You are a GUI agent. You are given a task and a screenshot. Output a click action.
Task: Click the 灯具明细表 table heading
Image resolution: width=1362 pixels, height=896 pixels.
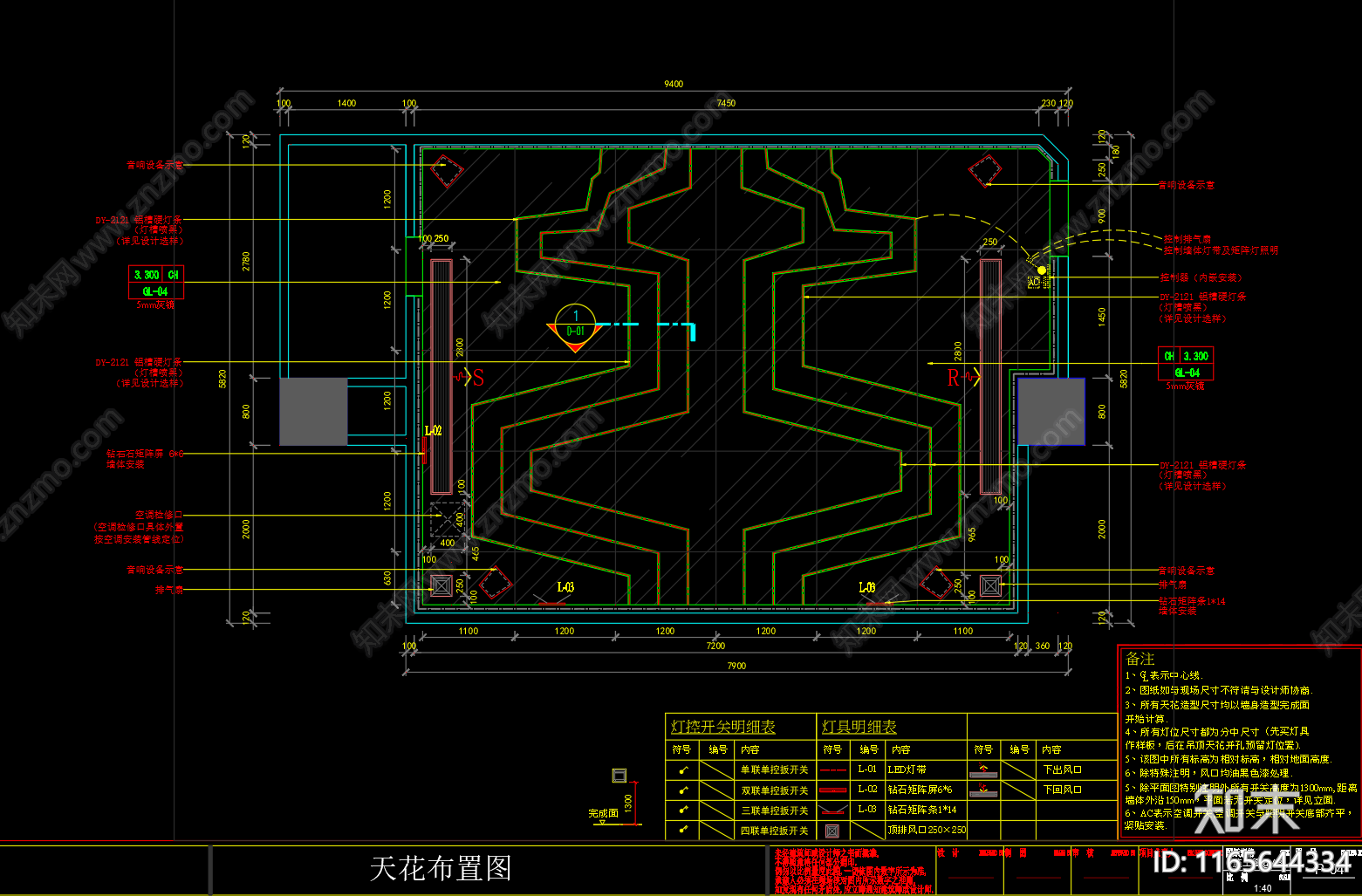(859, 727)
